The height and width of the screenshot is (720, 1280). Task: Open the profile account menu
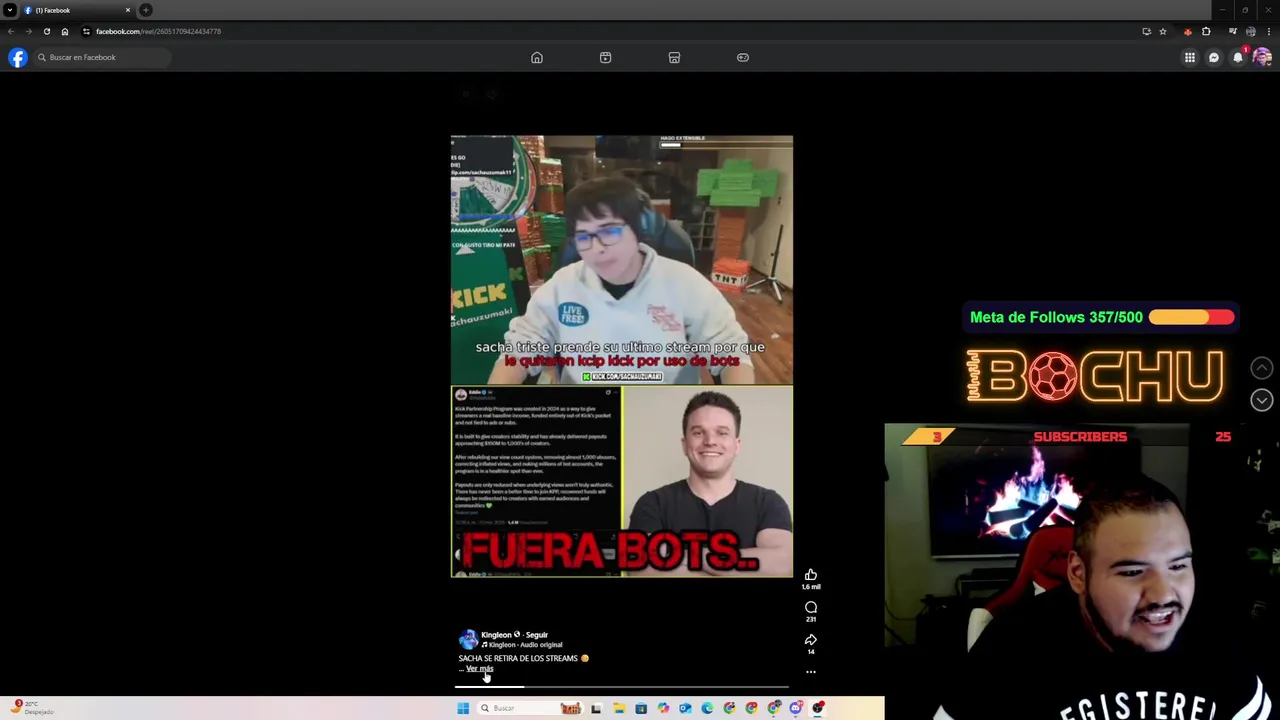point(1262,58)
